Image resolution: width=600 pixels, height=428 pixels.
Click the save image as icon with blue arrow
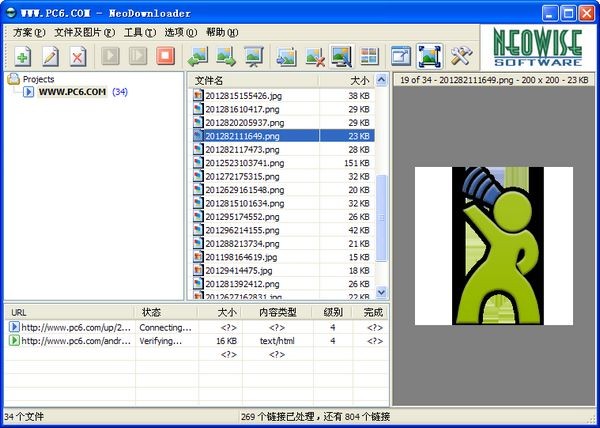tap(286, 57)
